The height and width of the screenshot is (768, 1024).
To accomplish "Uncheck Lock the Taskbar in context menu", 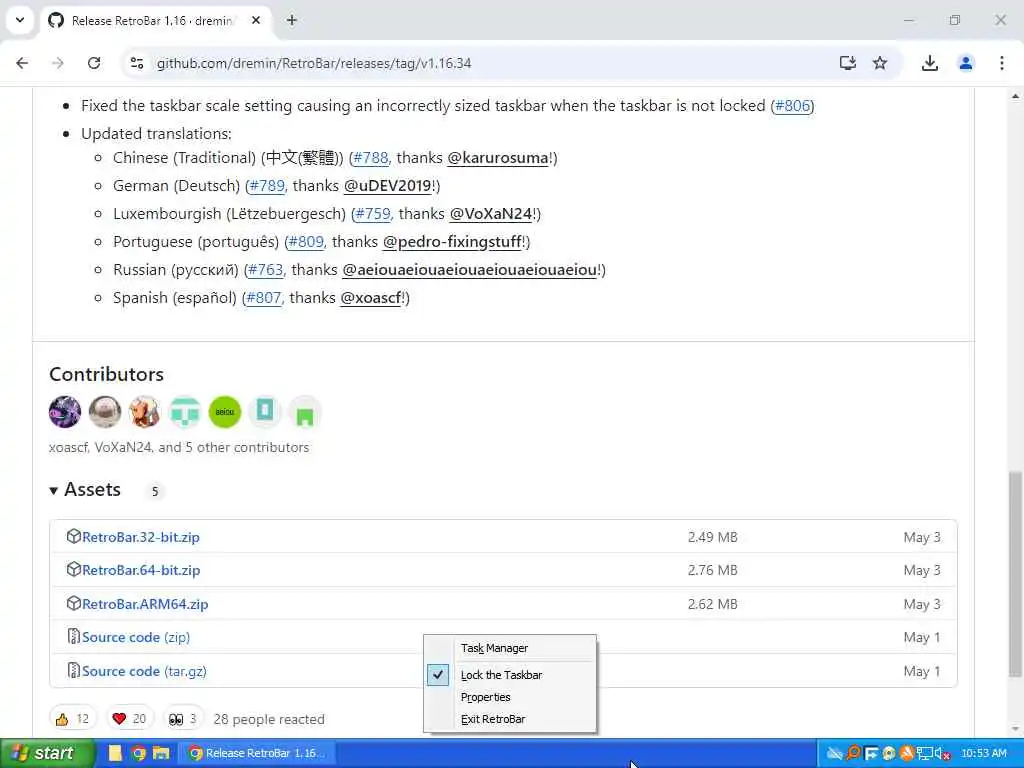I will pos(509,675).
